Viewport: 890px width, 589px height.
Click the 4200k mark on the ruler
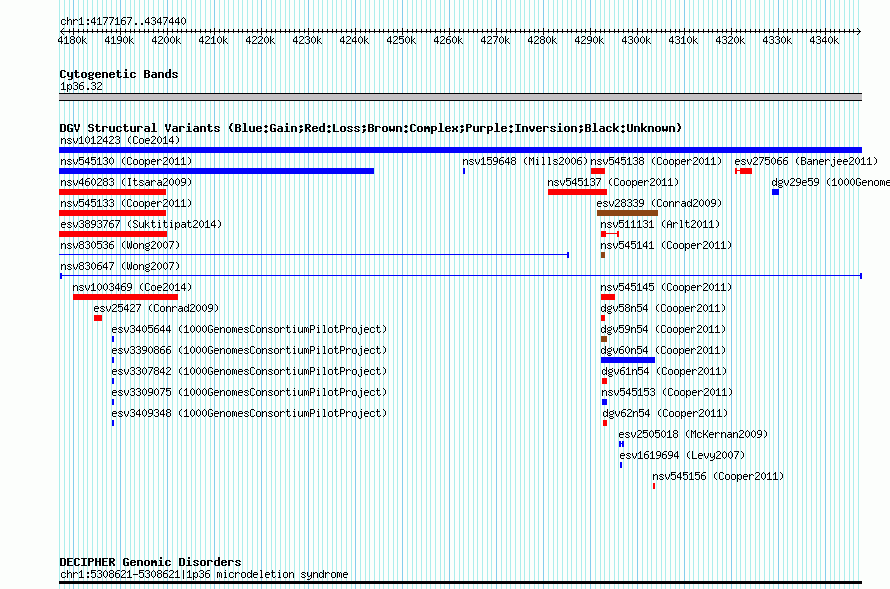click(x=166, y=40)
